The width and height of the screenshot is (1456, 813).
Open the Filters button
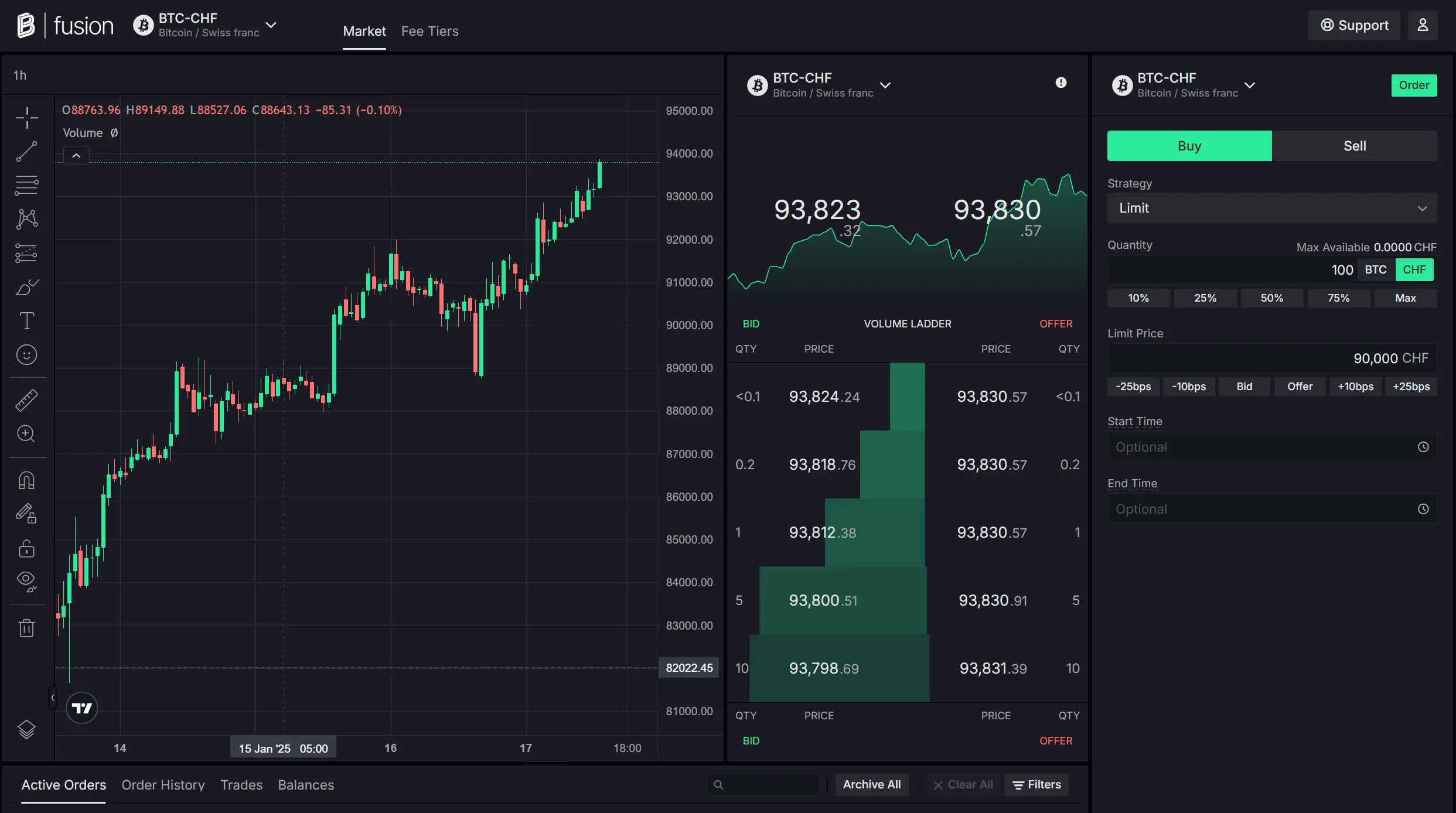pyautogui.click(x=1036, y=785)
